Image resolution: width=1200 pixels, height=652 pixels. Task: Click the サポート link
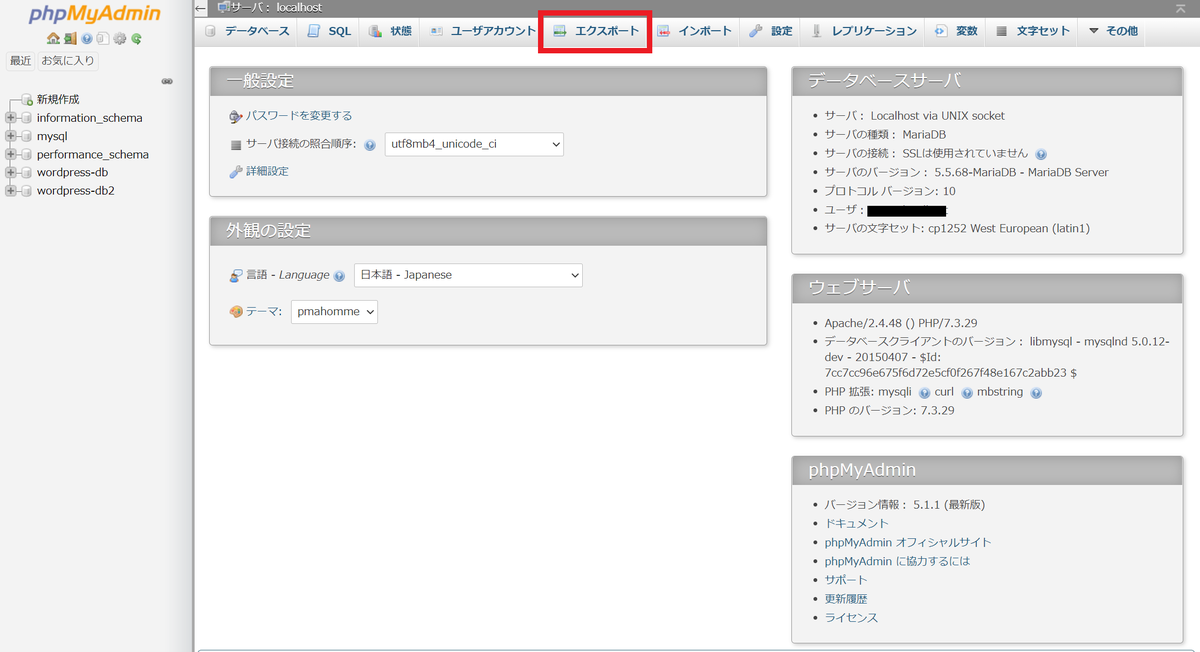coord(846,580)
